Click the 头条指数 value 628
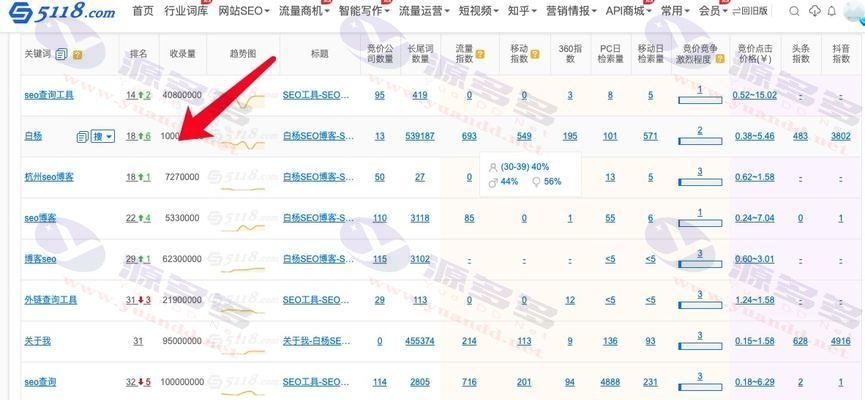865x400 pixels. pyautogui.click(x=800, y=341)
